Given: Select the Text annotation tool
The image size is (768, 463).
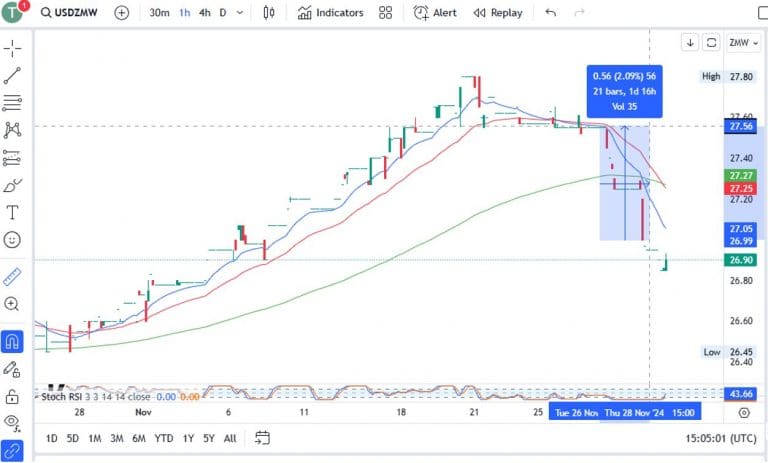Looking at the screenshot, I should pyautogui.click(x=12, y=212).
